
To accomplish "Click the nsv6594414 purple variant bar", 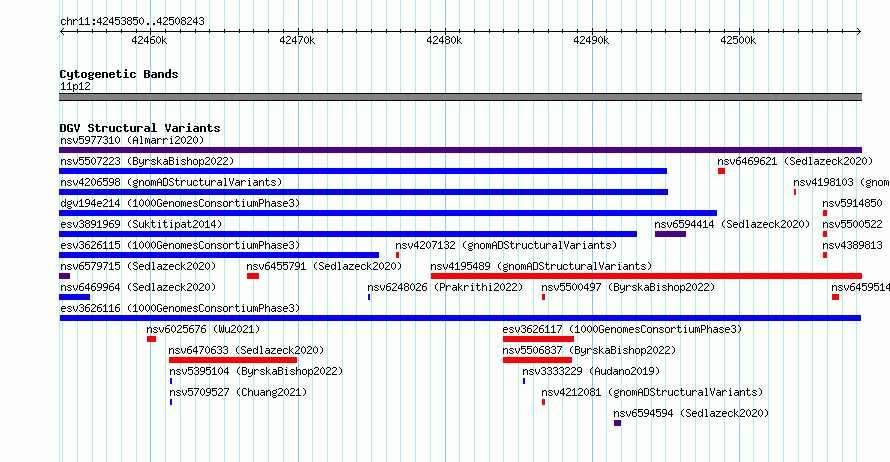I will click(670, 234).
